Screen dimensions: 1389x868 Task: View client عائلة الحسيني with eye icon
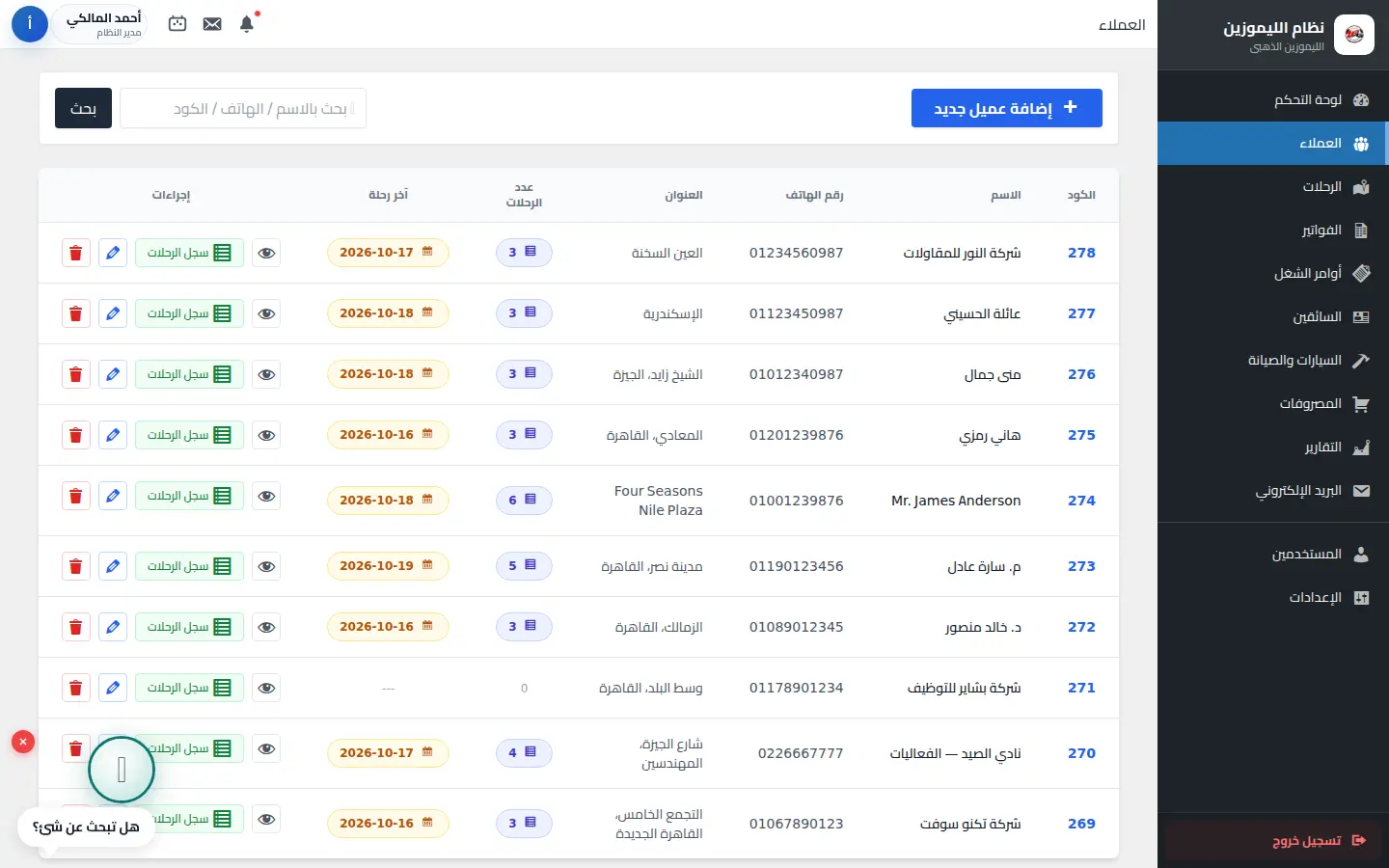(x=266, y=313)
